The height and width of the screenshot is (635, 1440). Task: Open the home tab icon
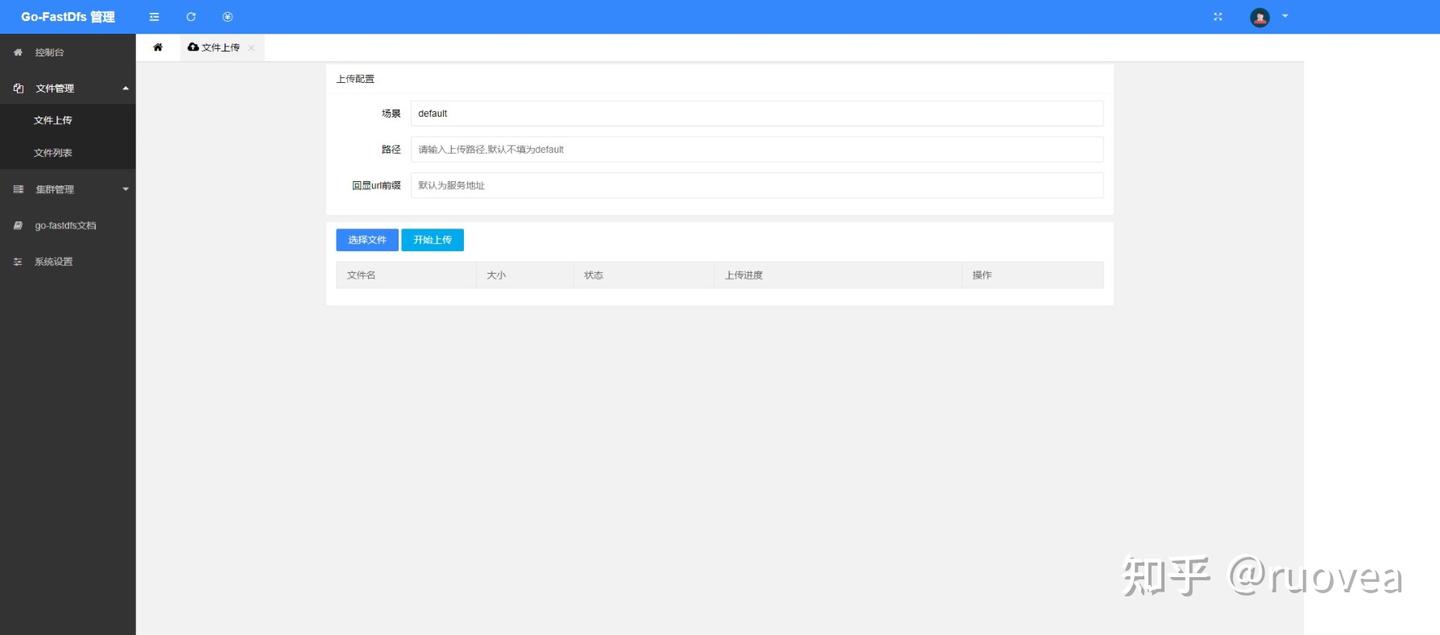pos(158,47)
